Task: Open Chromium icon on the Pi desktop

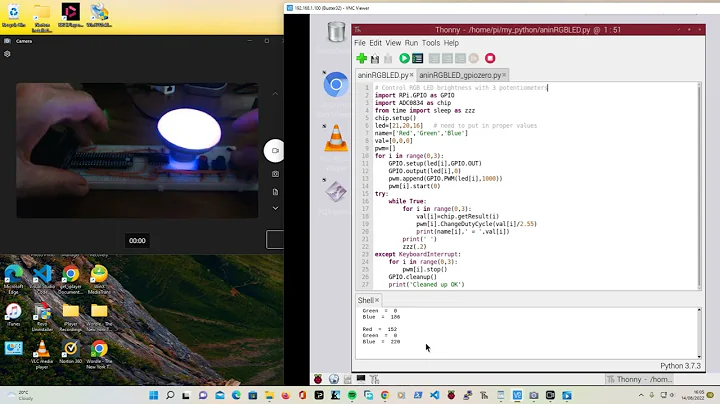Action: 336,84
